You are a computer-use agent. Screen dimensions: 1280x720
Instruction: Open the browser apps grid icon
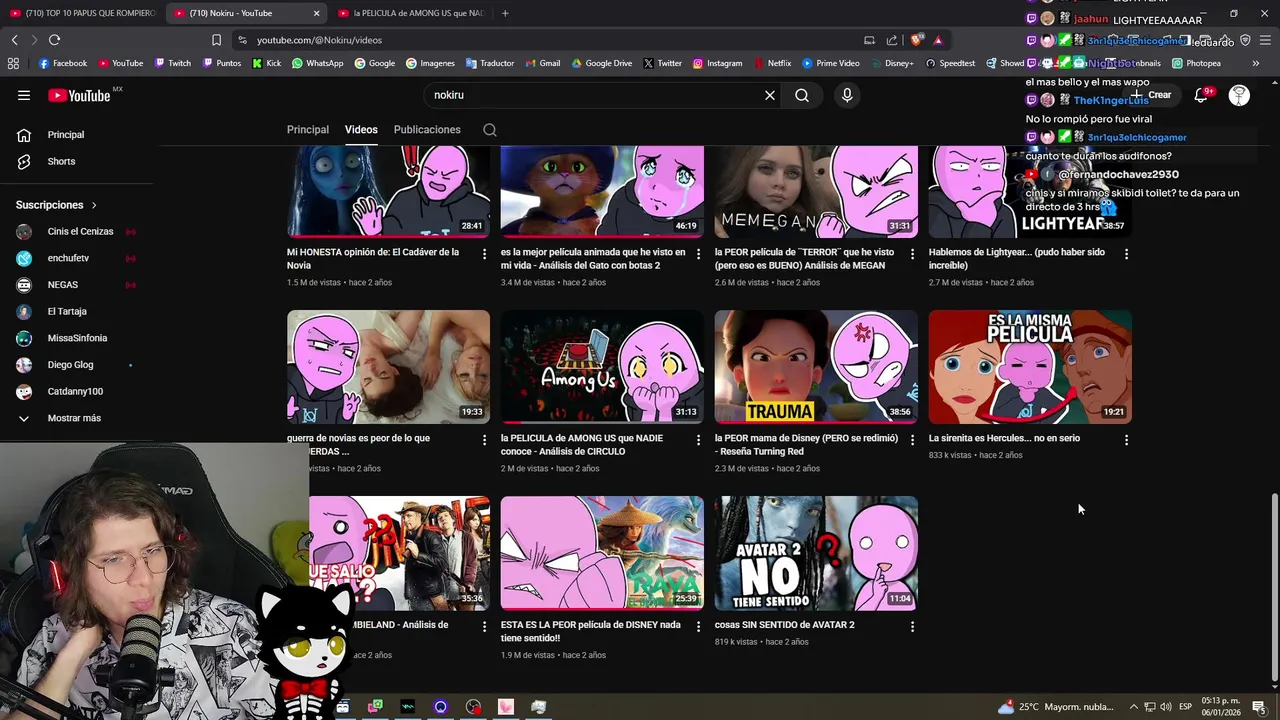coord(13,63)
